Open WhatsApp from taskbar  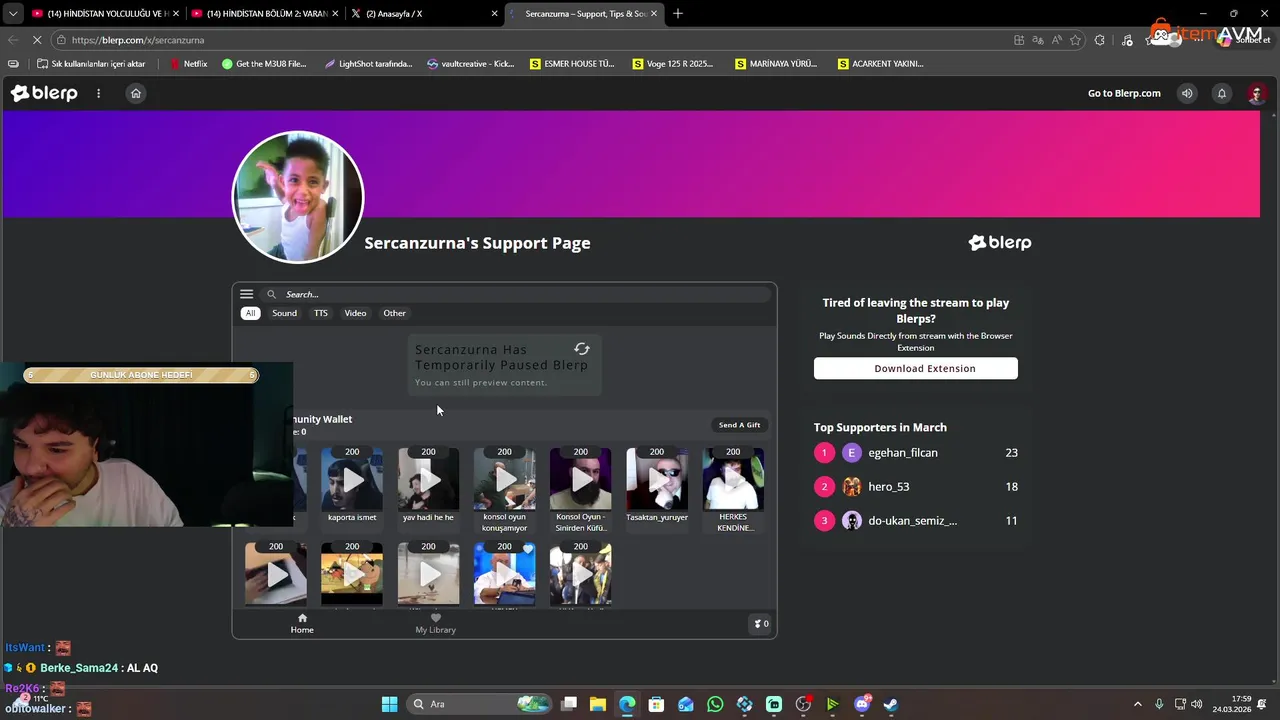pos(715,704)
